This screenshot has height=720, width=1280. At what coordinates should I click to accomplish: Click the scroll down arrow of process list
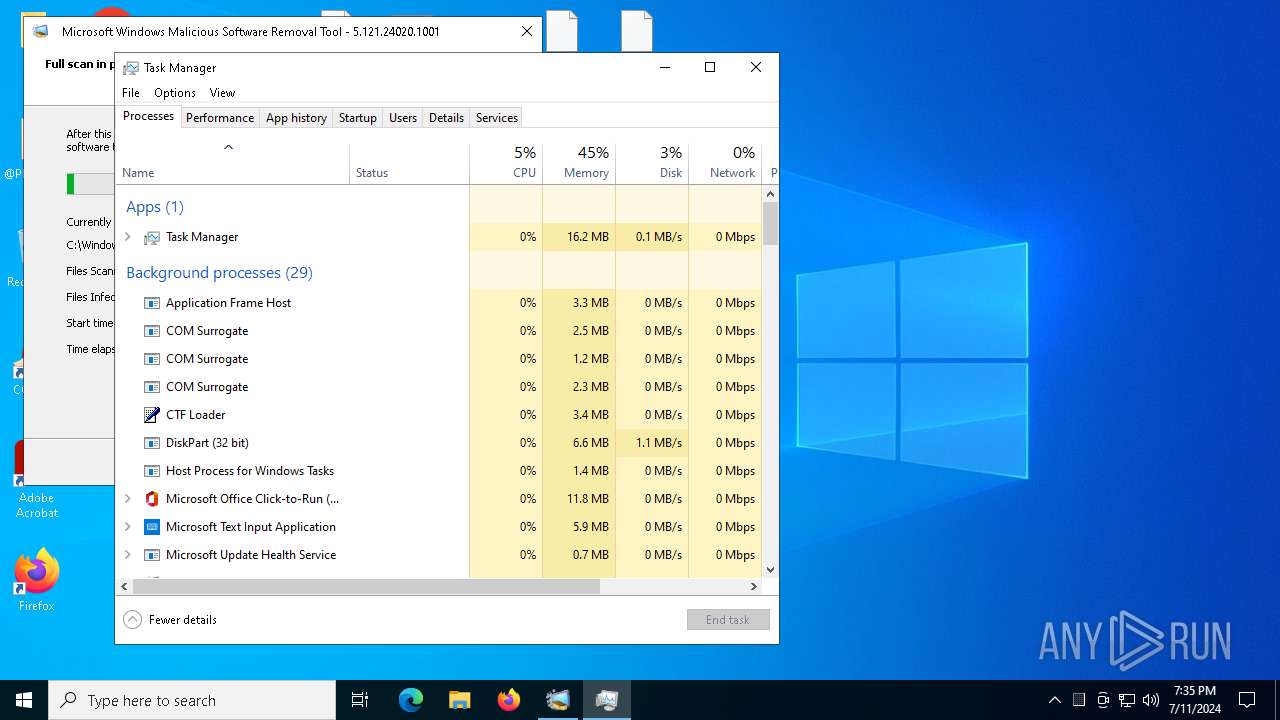click(770, 570)
